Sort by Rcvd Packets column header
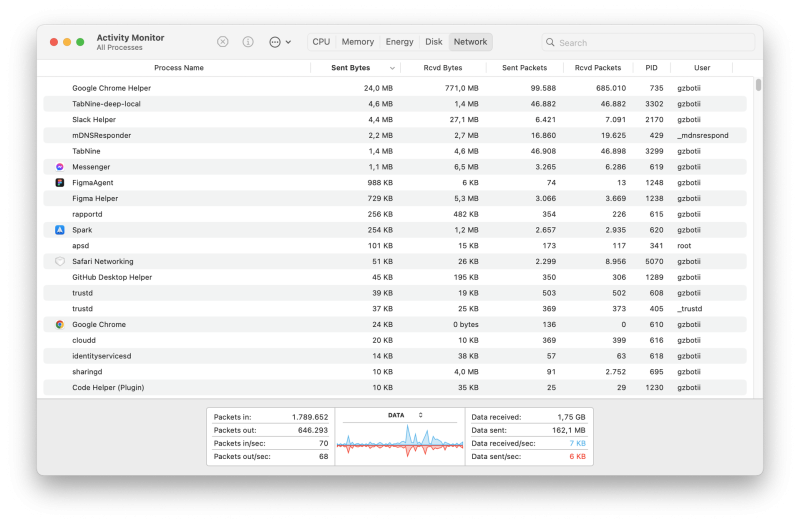 [x=598, y=68]
